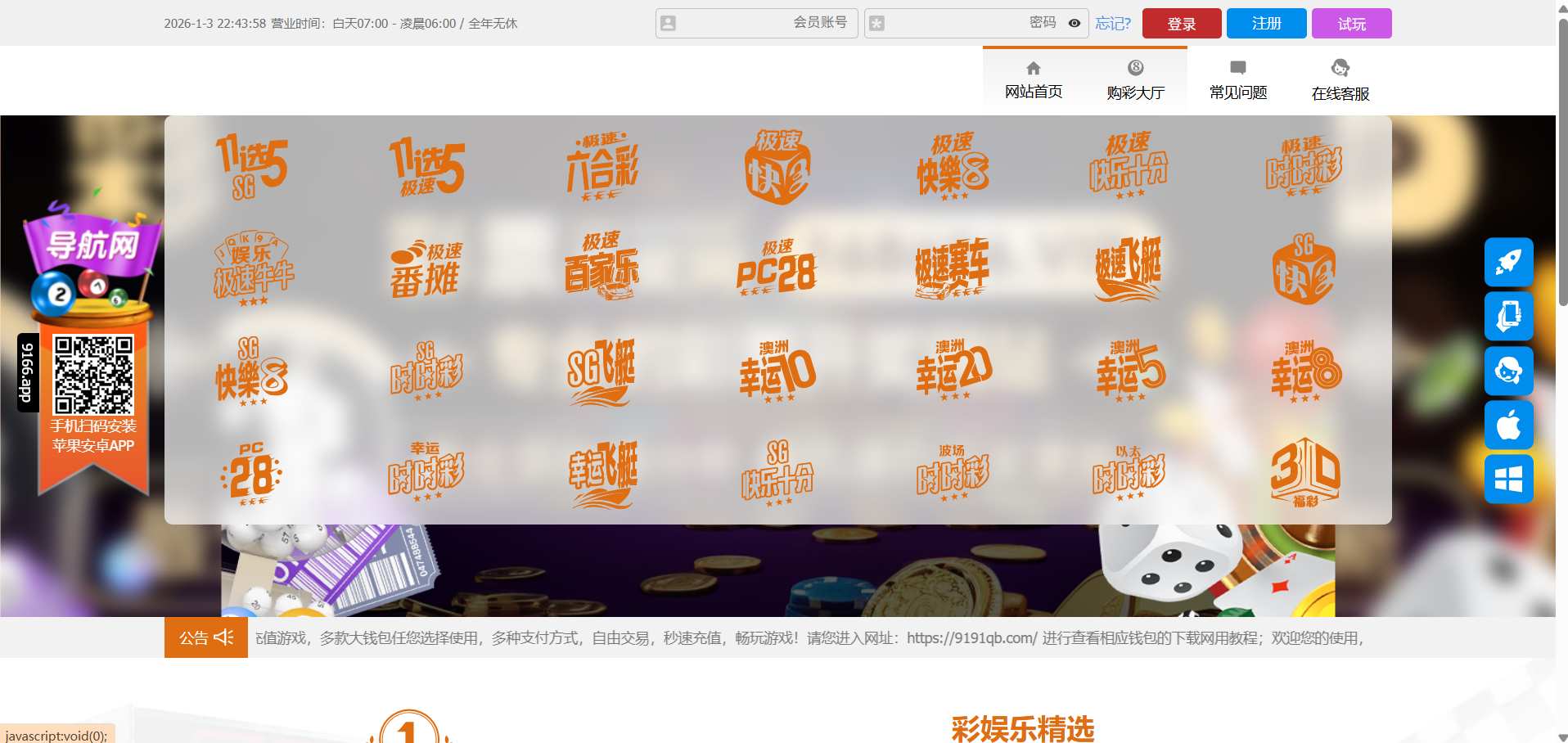Open the 忘记? forgot password link
The height and width of the screenshot is (743, 1568).
(x=1113, y=23)
